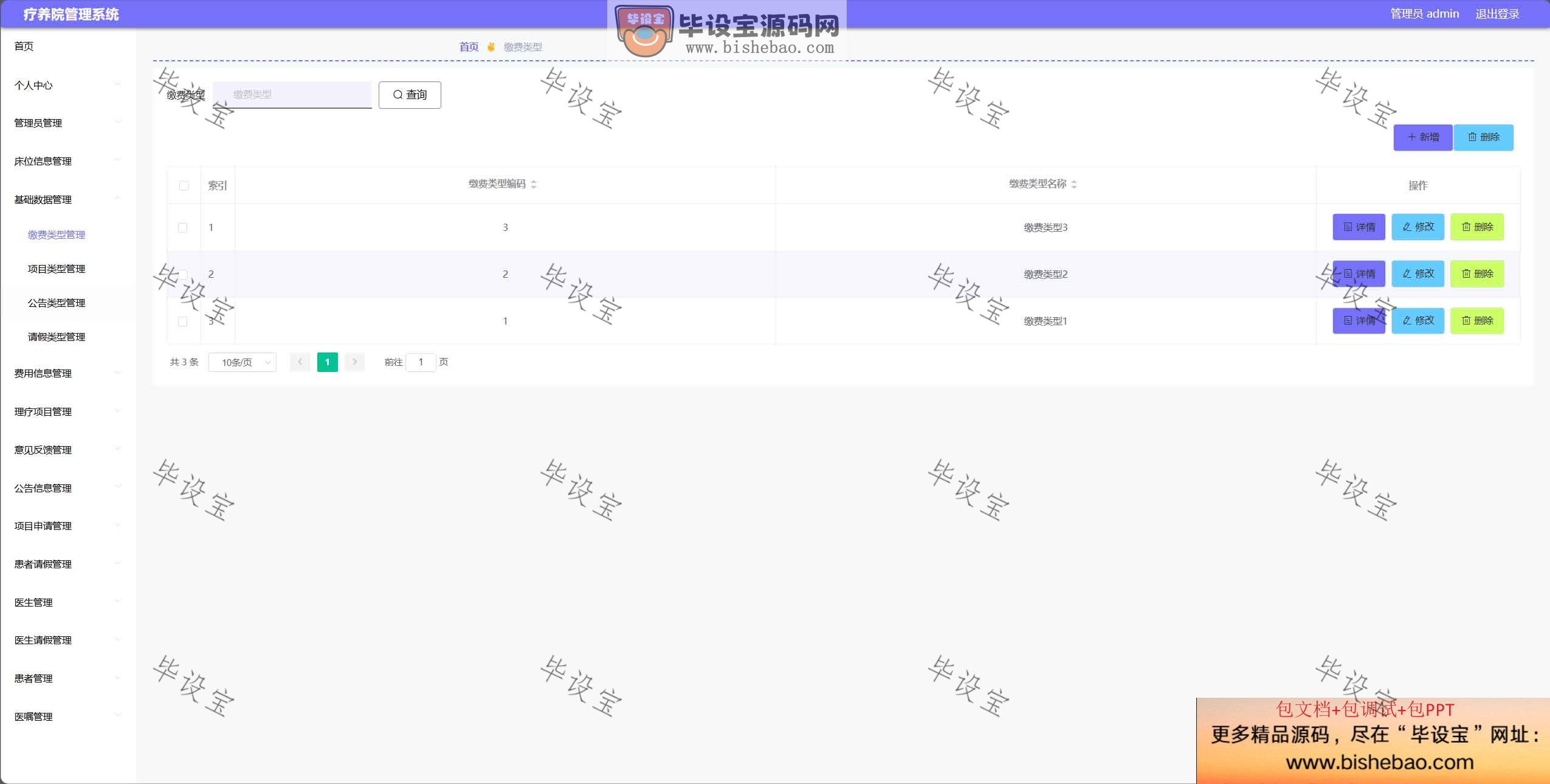
Task: Click 修改 for 缴费类型2 row
Action: (1418, 273)
